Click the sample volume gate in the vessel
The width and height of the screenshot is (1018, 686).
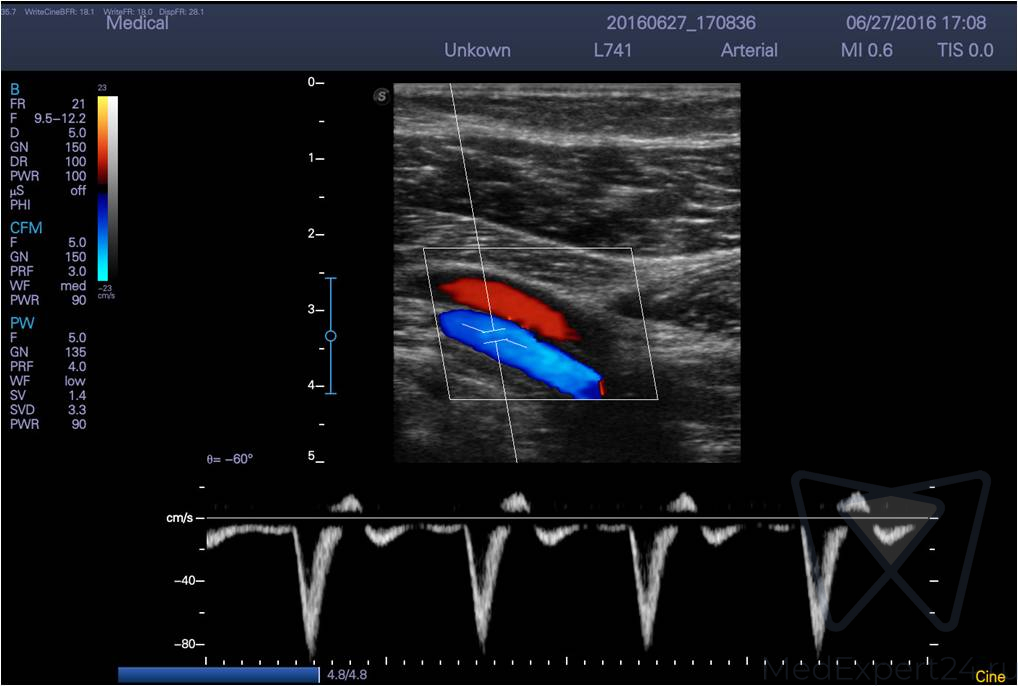(x=494, y=335)
